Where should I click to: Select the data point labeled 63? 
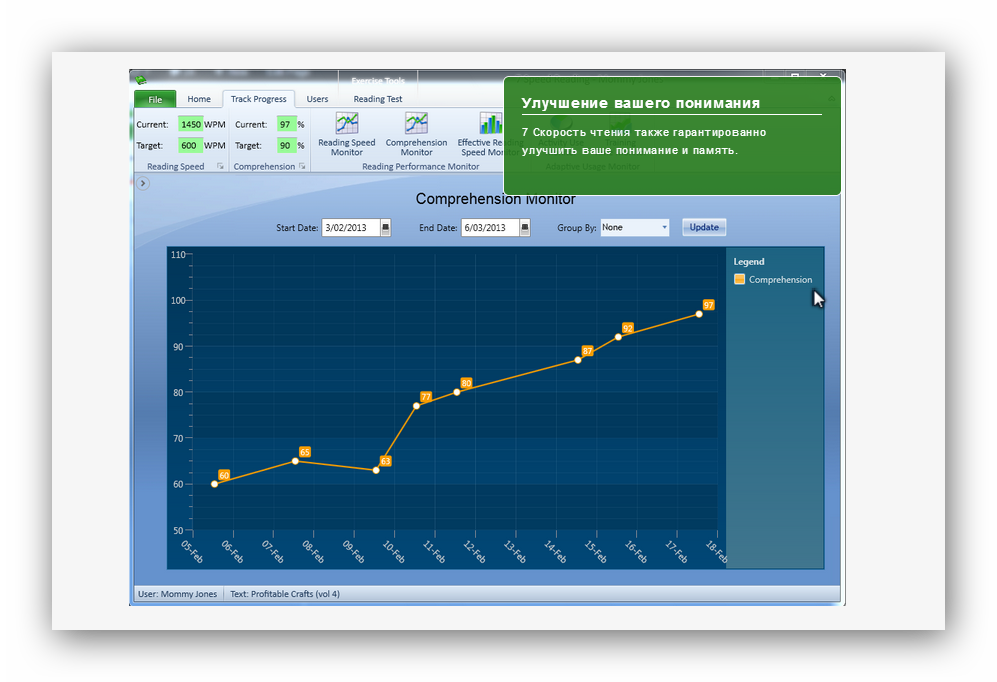[x=376, y=470]
